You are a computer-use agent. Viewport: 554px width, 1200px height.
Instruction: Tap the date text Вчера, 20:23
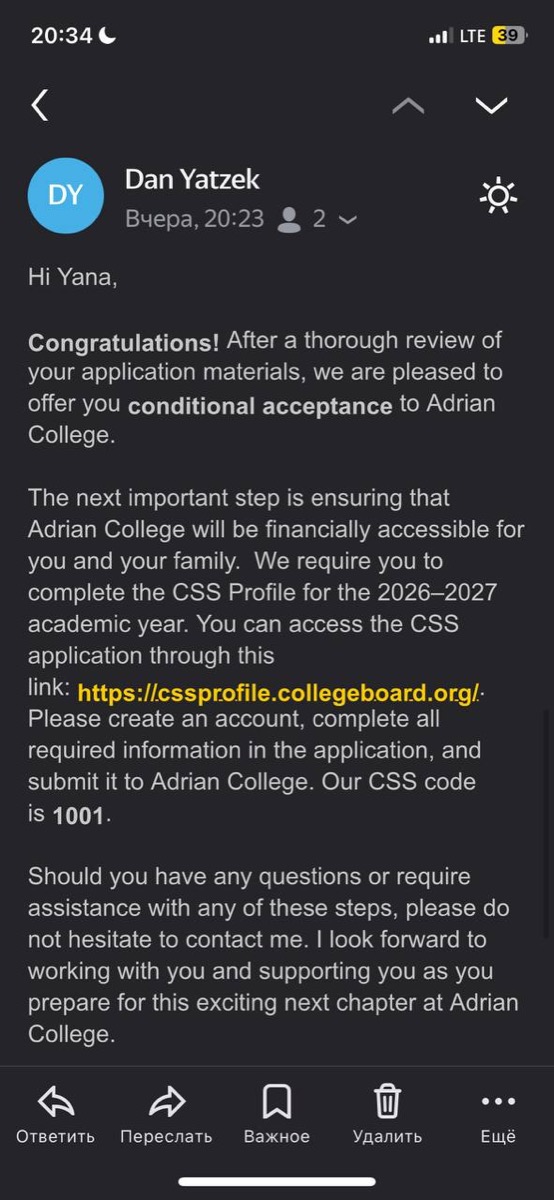coord(195,219)
